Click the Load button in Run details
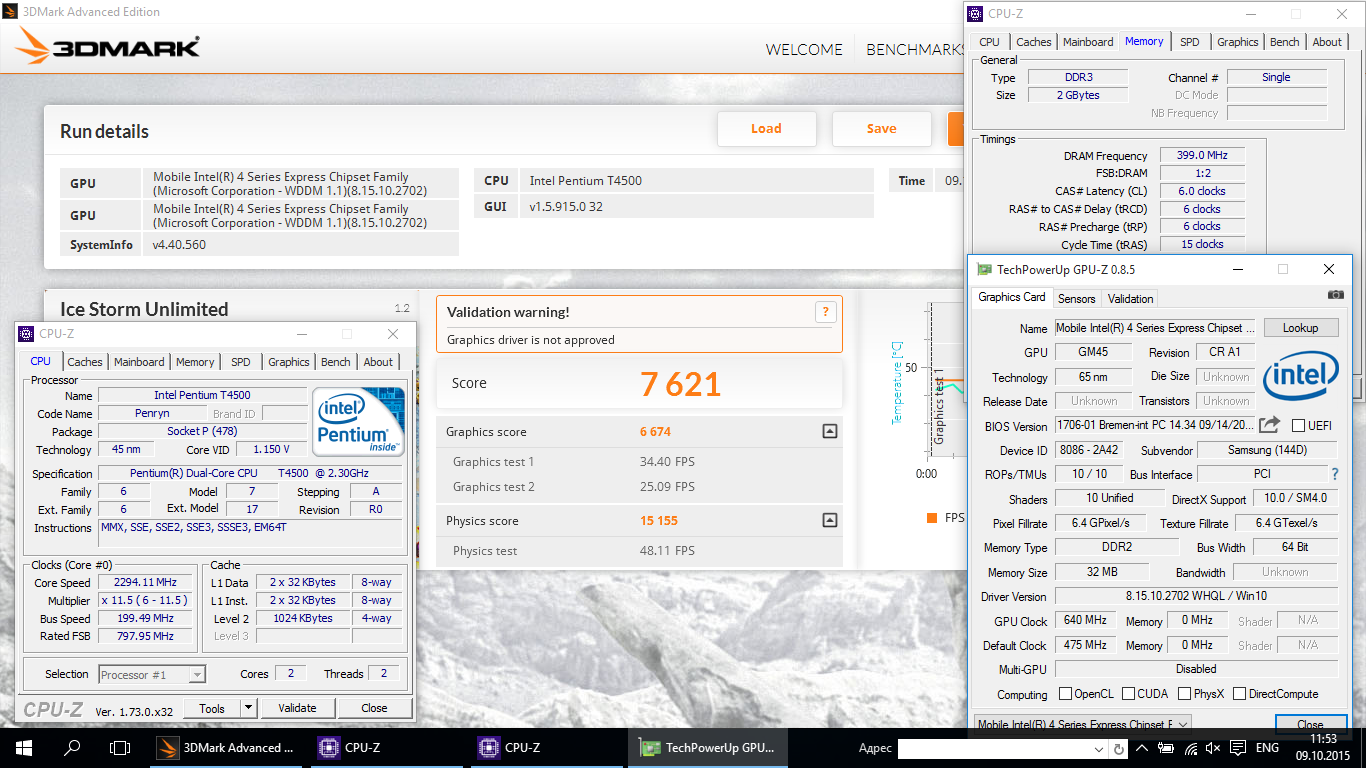The image size is (1366, 768). (767, 128)
